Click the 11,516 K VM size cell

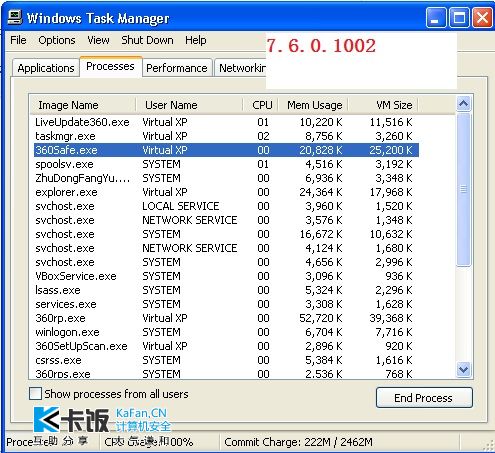(x=391, y=122)
